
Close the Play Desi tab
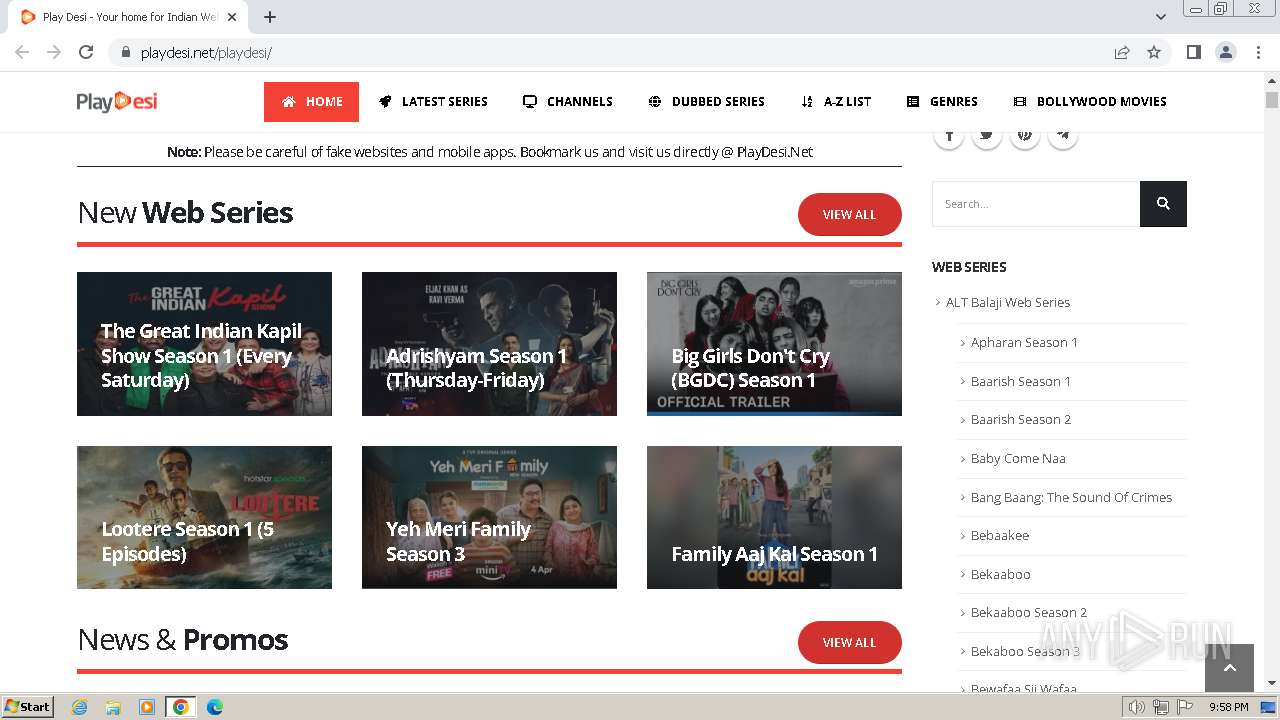tap(232, 17)
